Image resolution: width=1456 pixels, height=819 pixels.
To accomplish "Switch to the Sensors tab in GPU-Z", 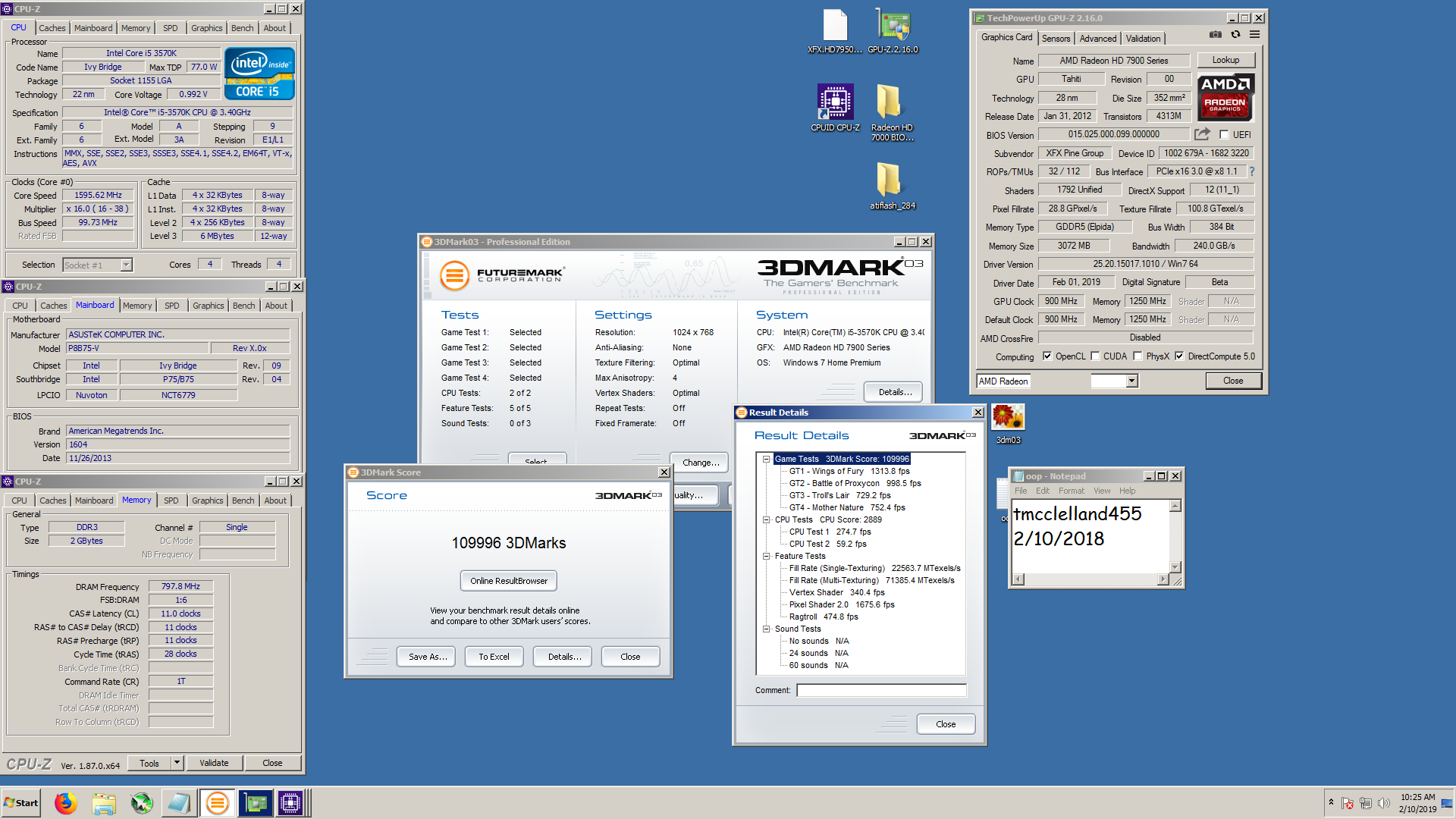I will 1056,38.
